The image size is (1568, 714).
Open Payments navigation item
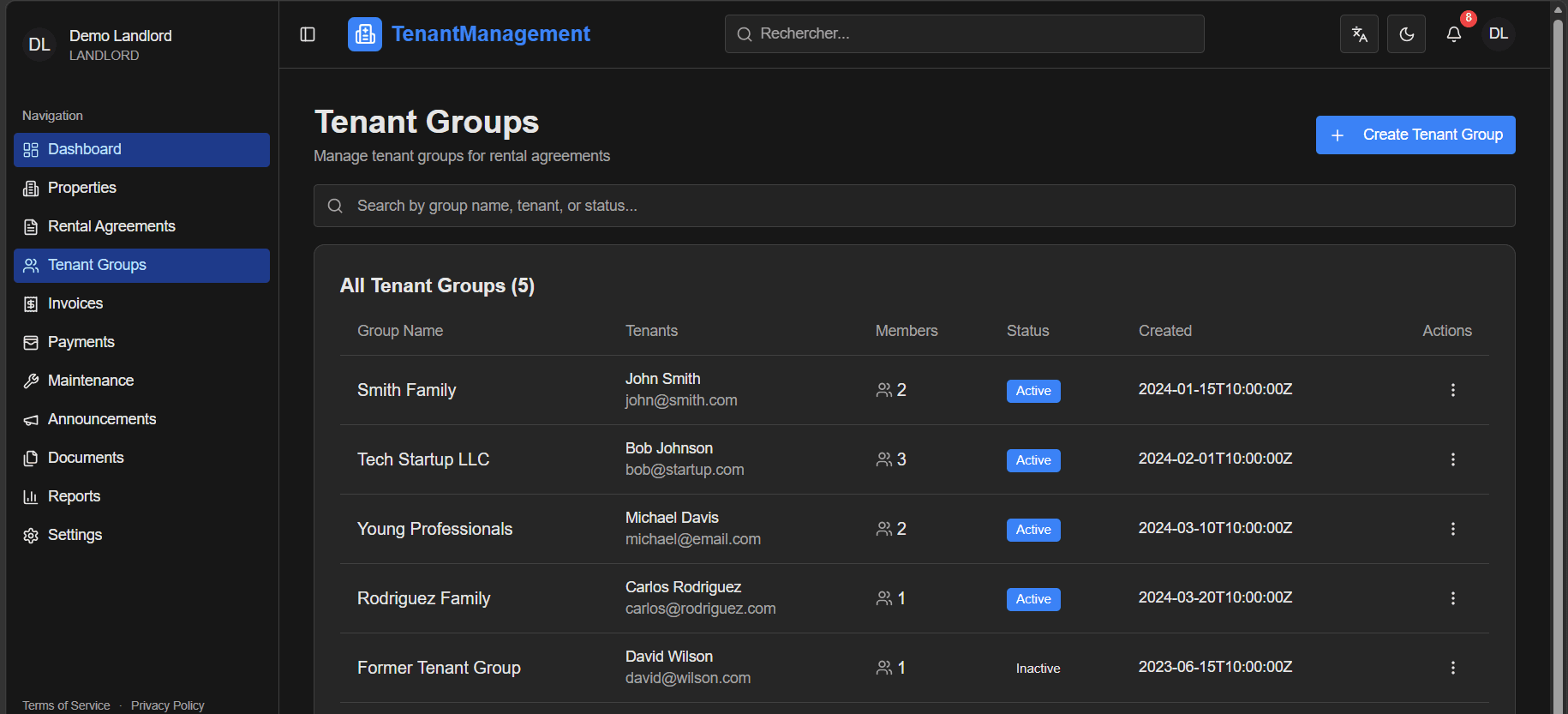point(141,343)
